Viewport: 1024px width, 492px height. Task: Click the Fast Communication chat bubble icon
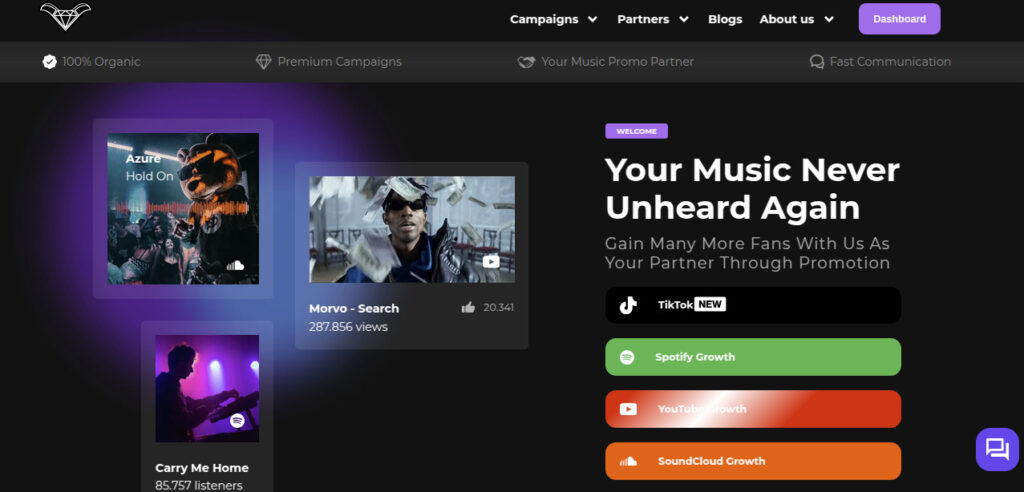(816, 62)
